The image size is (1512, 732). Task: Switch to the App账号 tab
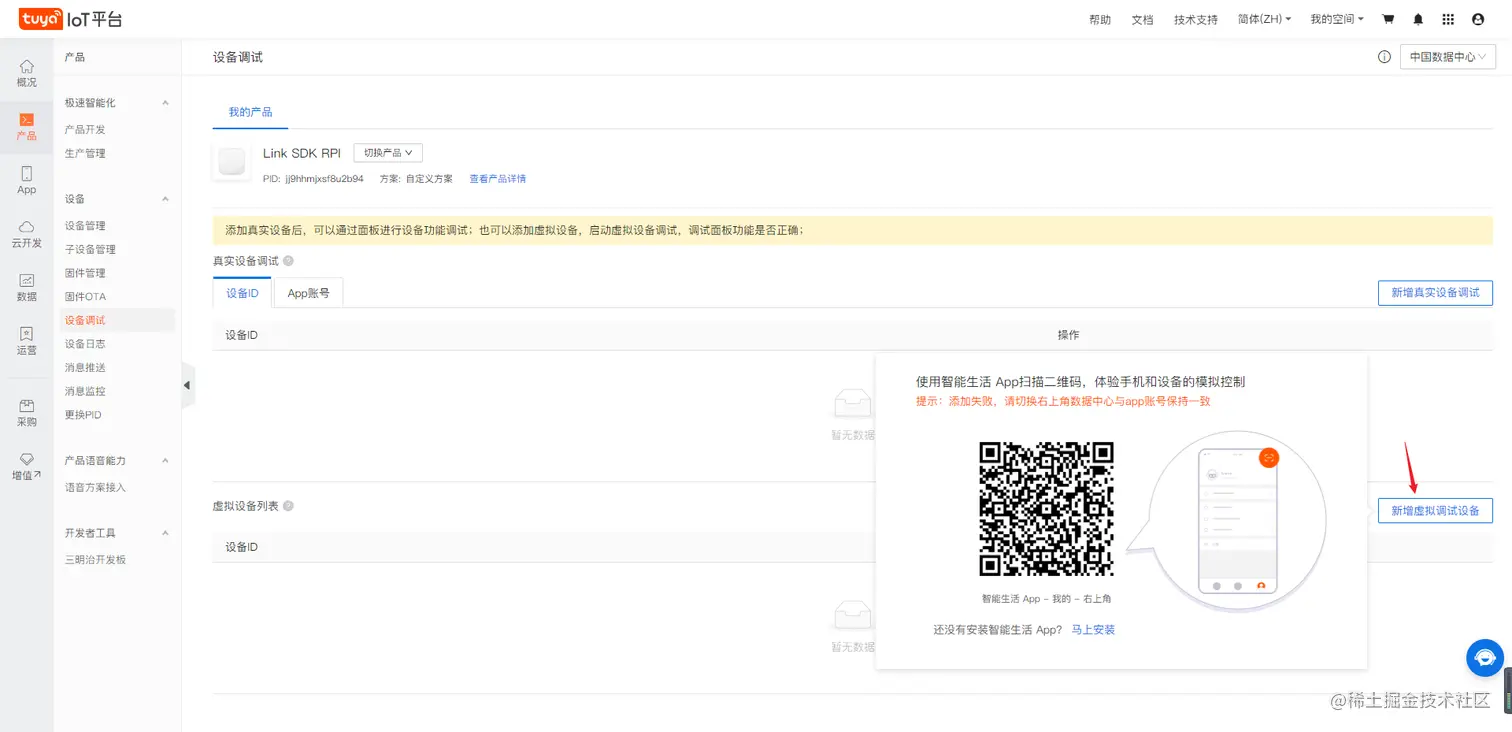pos(308,293)
